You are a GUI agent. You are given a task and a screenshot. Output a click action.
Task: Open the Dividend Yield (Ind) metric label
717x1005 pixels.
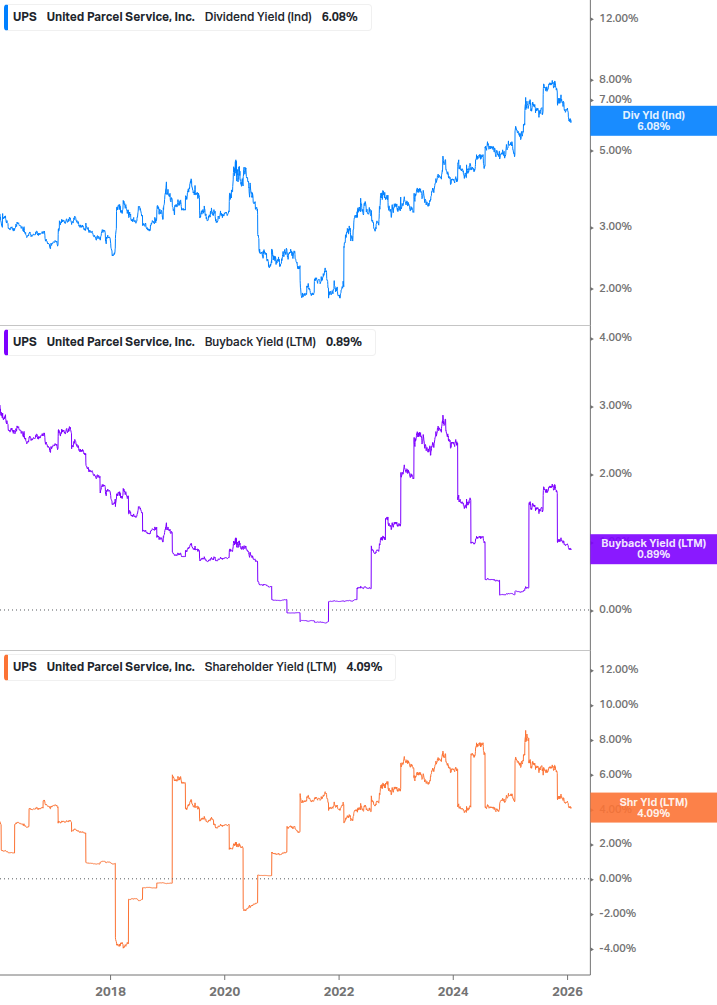click(258, 17)
